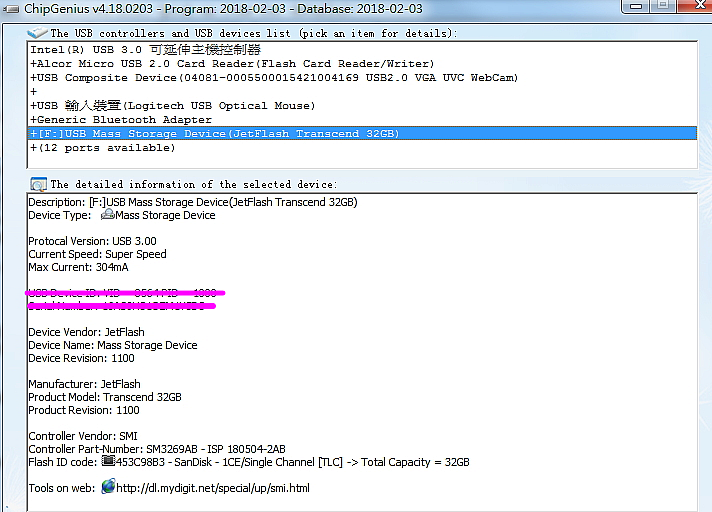Viewport: 712px width, 512px height.
Task: Click 'Device Name: Mass Storage Device' text
Action: (x=113, y=345)
